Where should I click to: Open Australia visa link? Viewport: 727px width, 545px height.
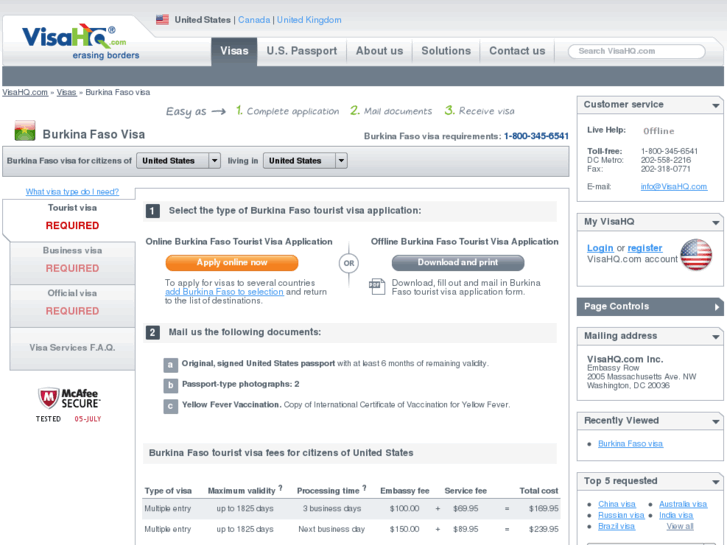(683, 504)
